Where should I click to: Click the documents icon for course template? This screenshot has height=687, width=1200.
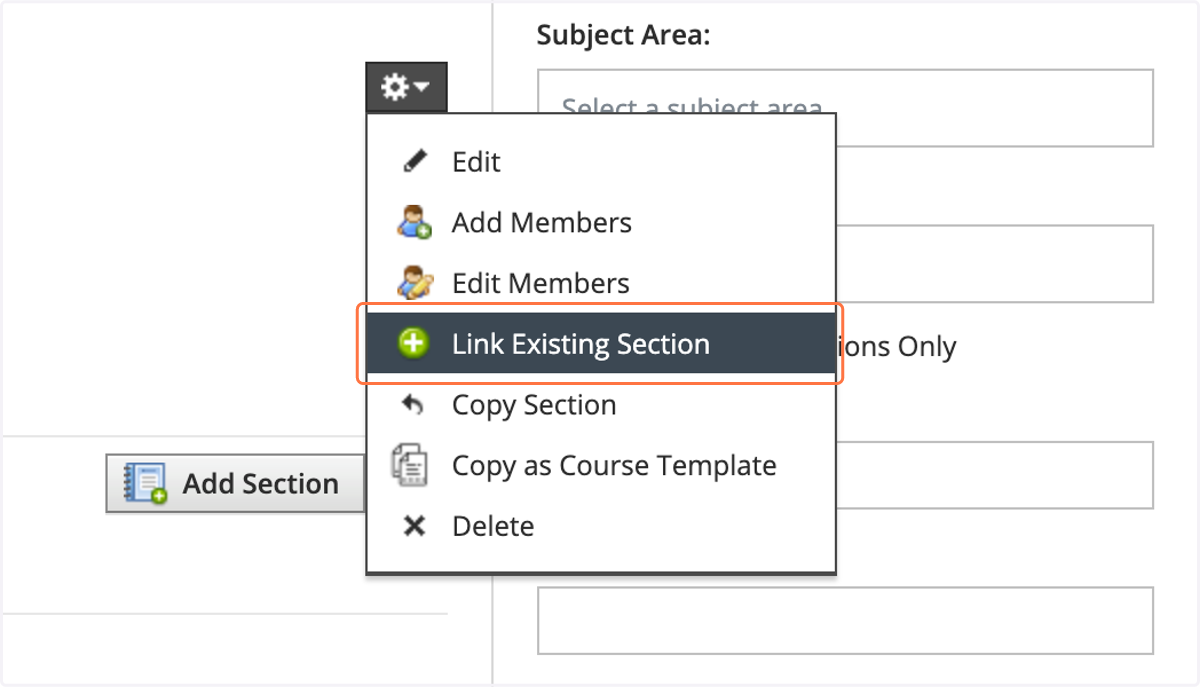(410, 465)
